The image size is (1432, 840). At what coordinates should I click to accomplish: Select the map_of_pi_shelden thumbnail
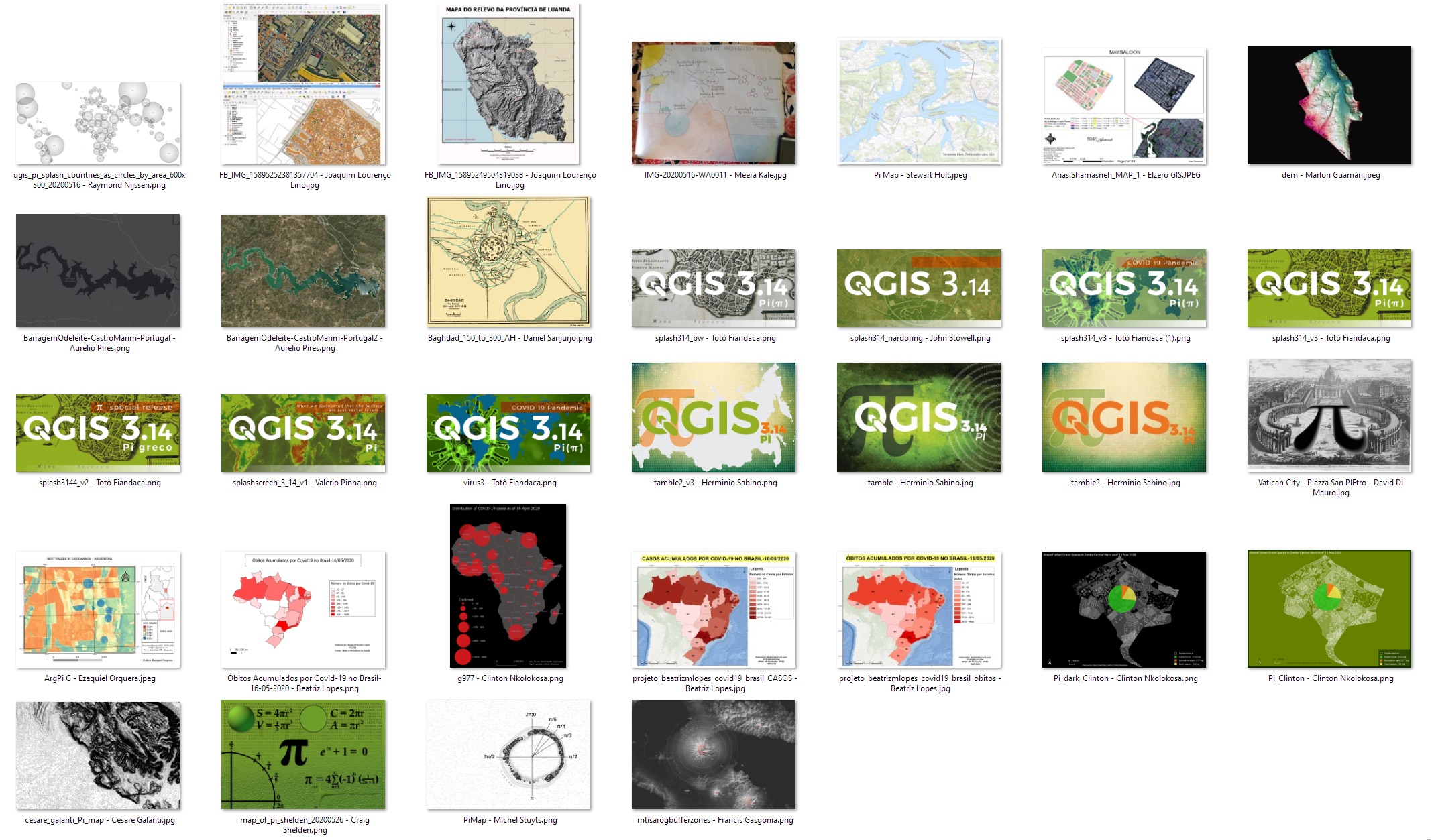(303, 754)
